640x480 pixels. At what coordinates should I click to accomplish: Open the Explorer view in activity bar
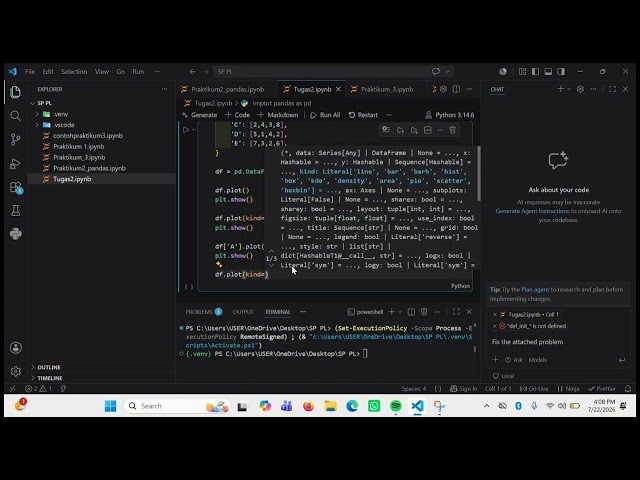click(16, 92)
